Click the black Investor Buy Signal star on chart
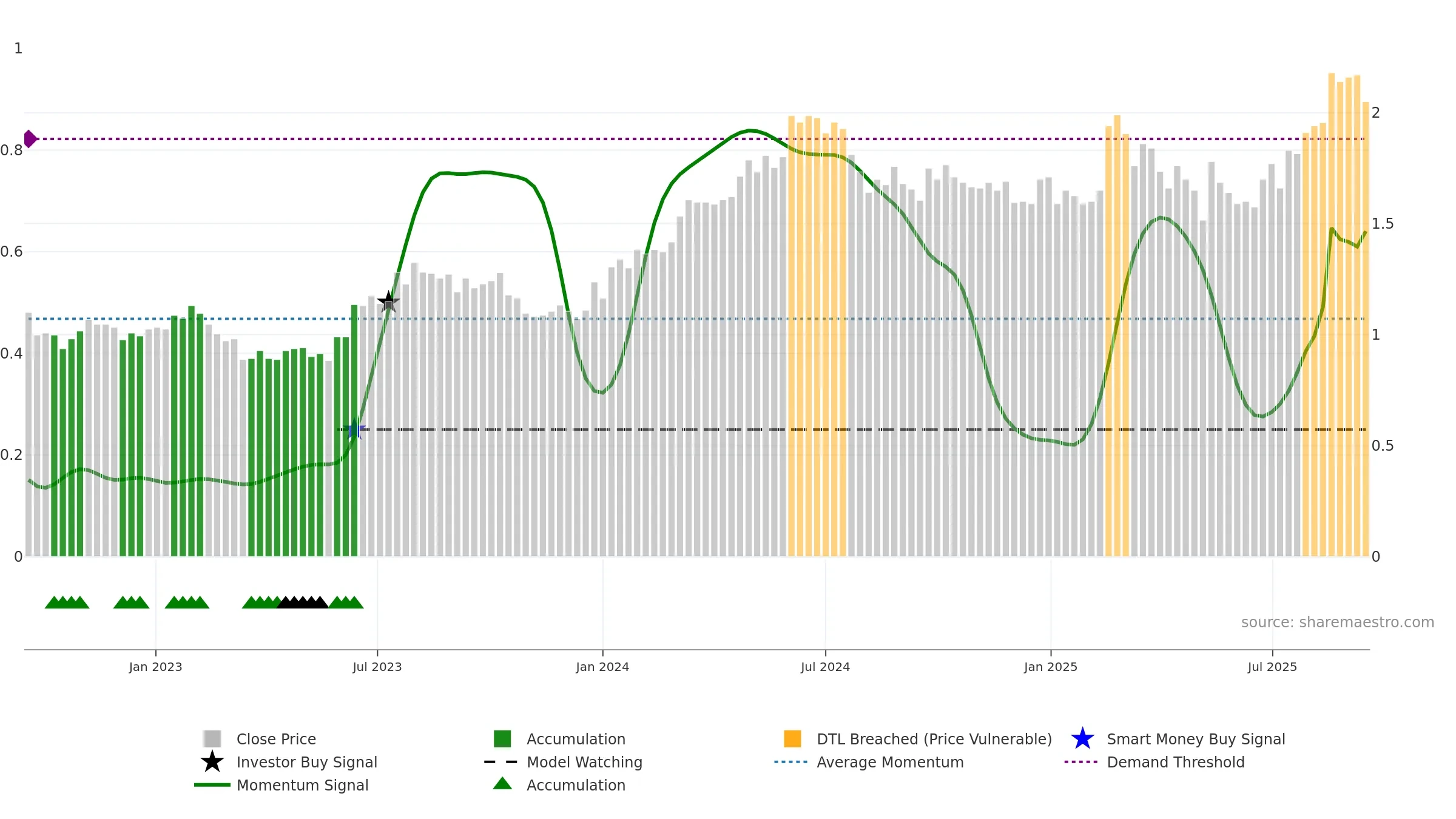This screenshot has width=1456, height=819. click(x=388, y=301)
